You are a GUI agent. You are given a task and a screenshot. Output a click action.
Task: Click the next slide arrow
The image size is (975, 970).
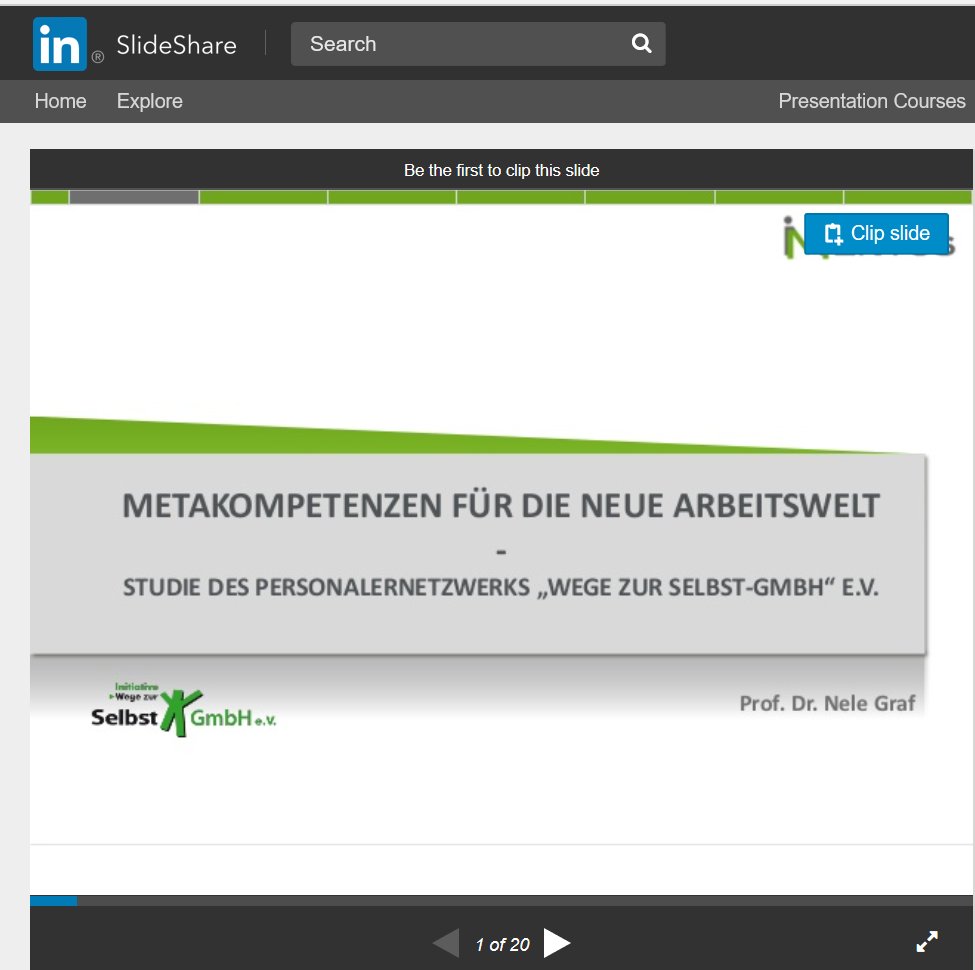558,942
